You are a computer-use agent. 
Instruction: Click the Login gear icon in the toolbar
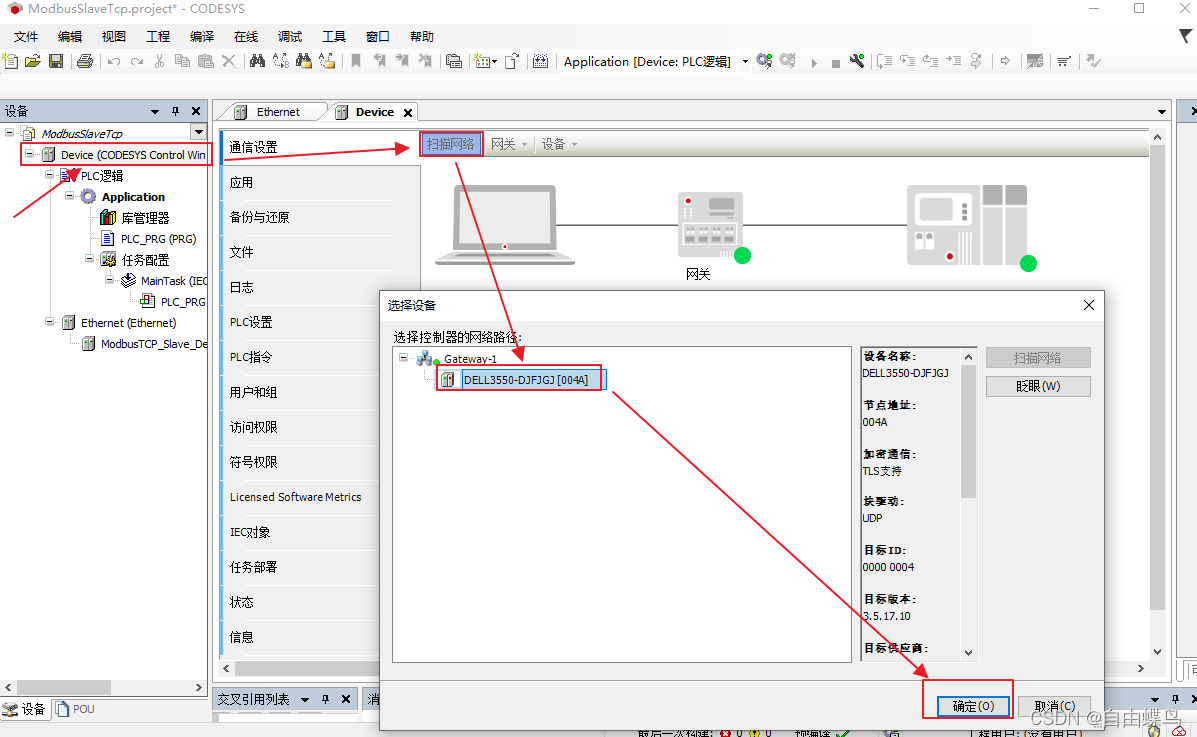tap(764, 61)
